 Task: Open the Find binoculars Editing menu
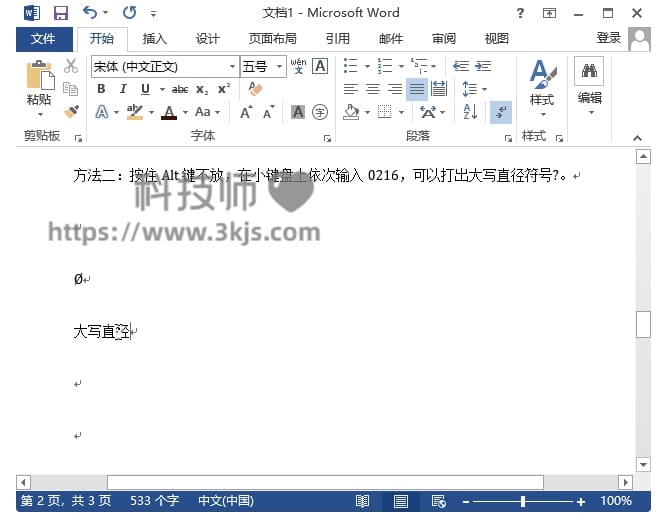click(x=589, y=71)
